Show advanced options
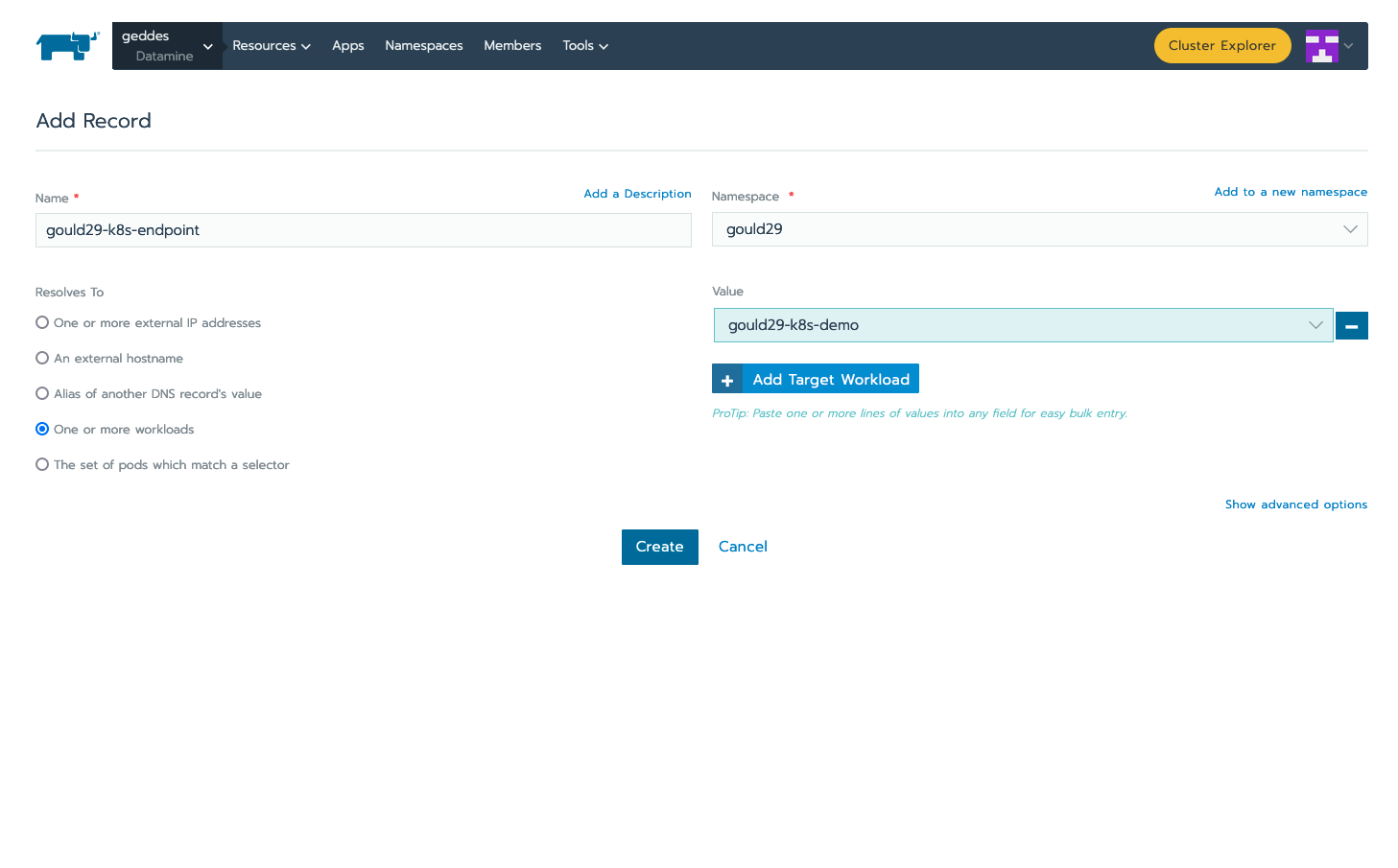This screenshot has width=1398, height=868. point(1296,504)
